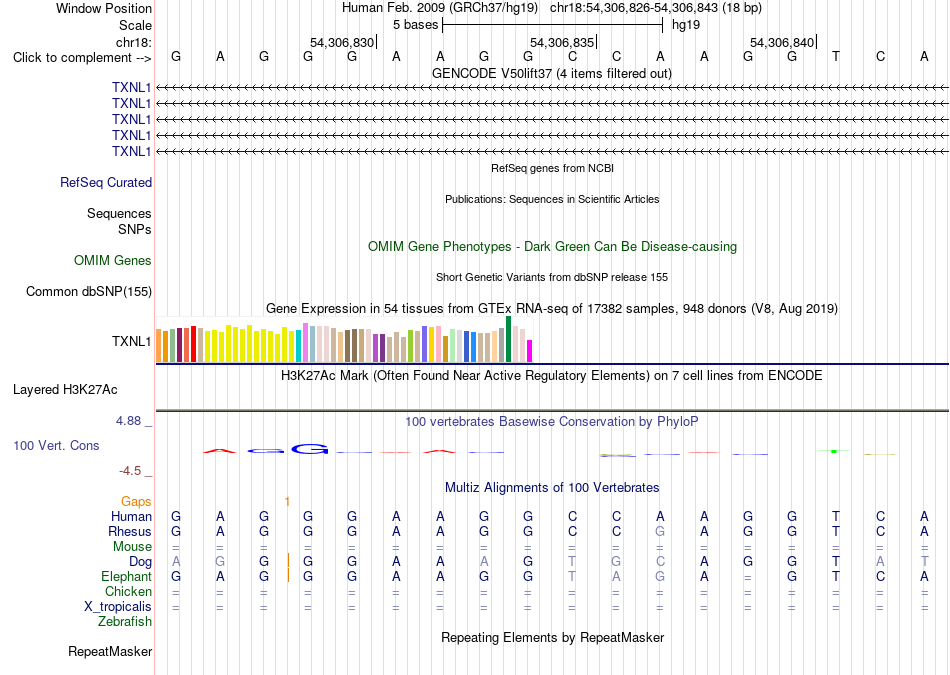Click the Common dbSNP(155) track label
This screenshot has width=950, height=675.
coord(89,291)
